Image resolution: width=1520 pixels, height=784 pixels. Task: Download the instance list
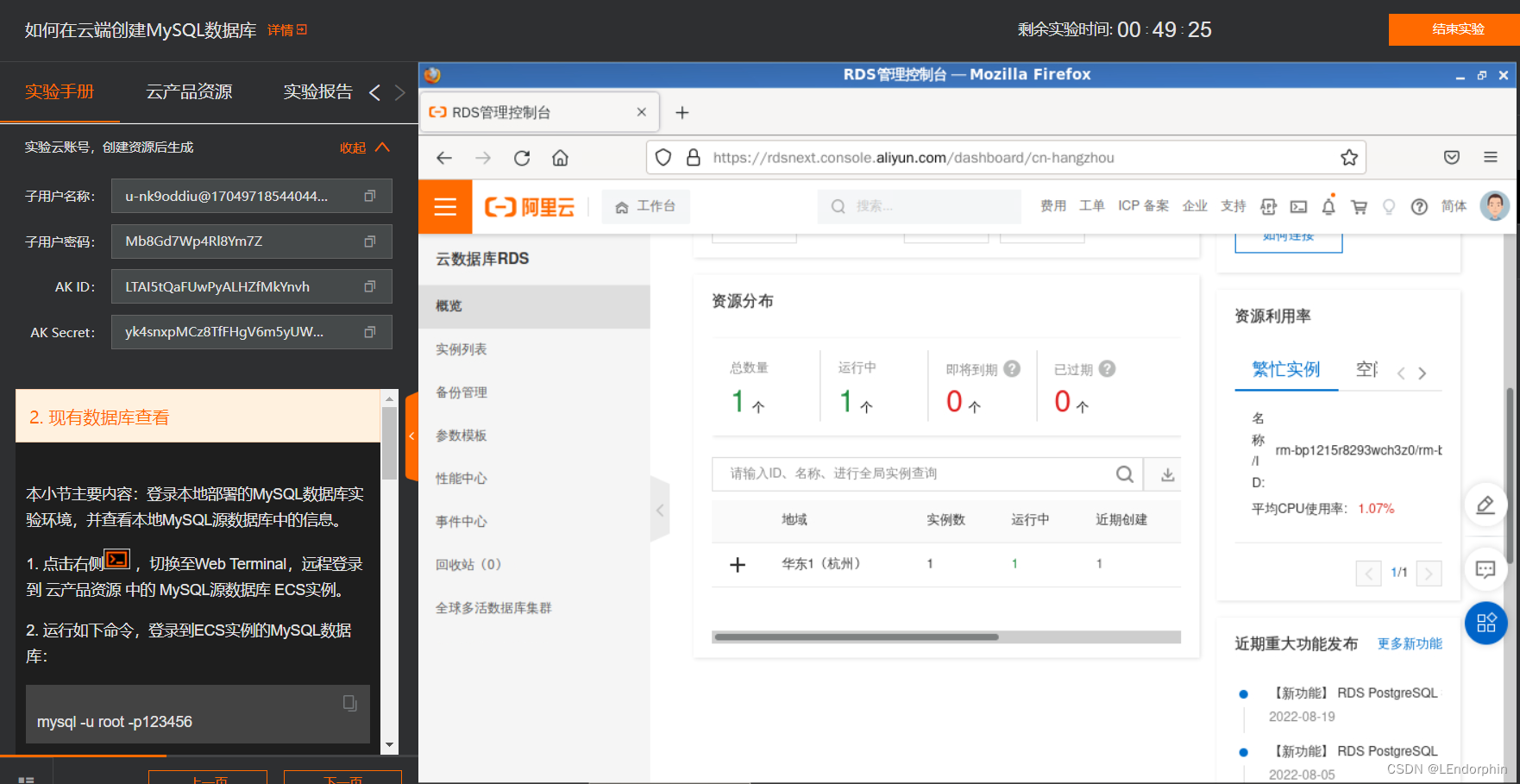[1167, 474]
